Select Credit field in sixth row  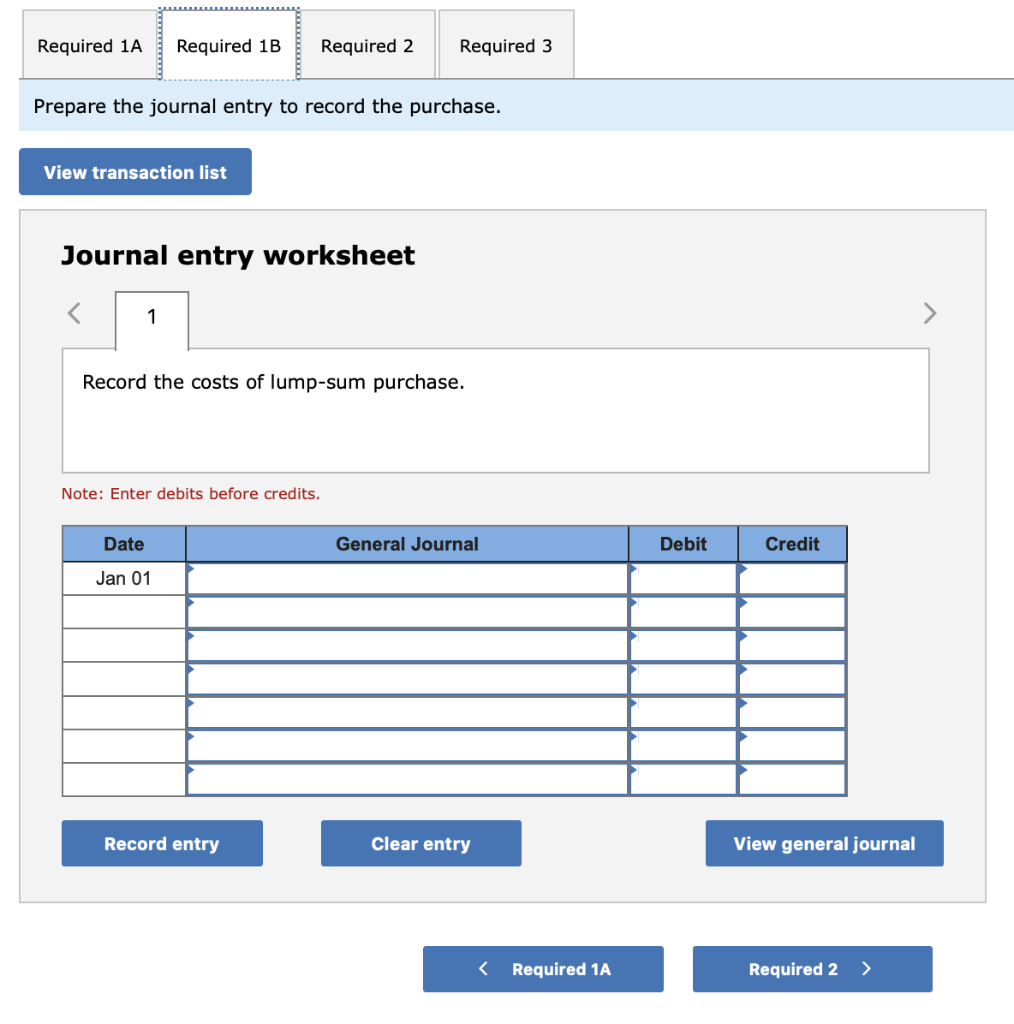792,746
